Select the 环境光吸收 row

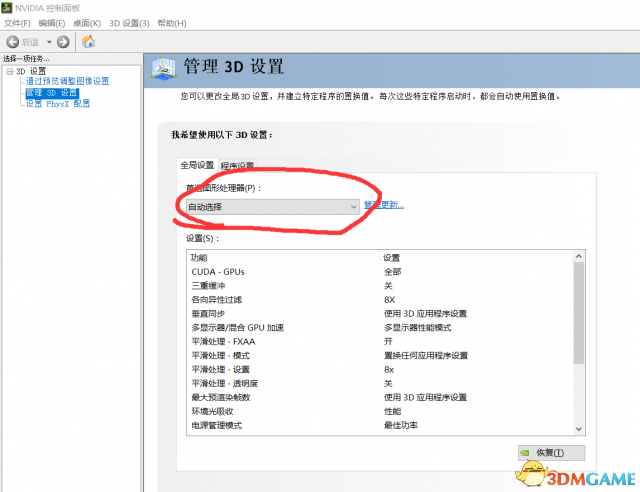coord(380,411)
